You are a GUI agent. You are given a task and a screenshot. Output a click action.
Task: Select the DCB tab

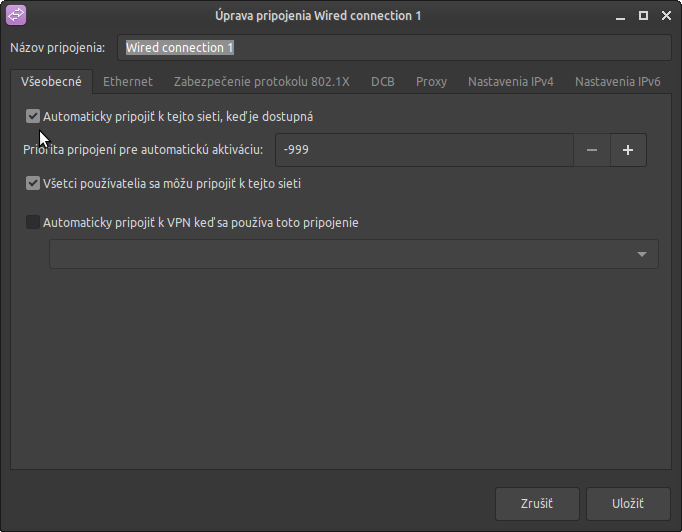click(382, 82)
